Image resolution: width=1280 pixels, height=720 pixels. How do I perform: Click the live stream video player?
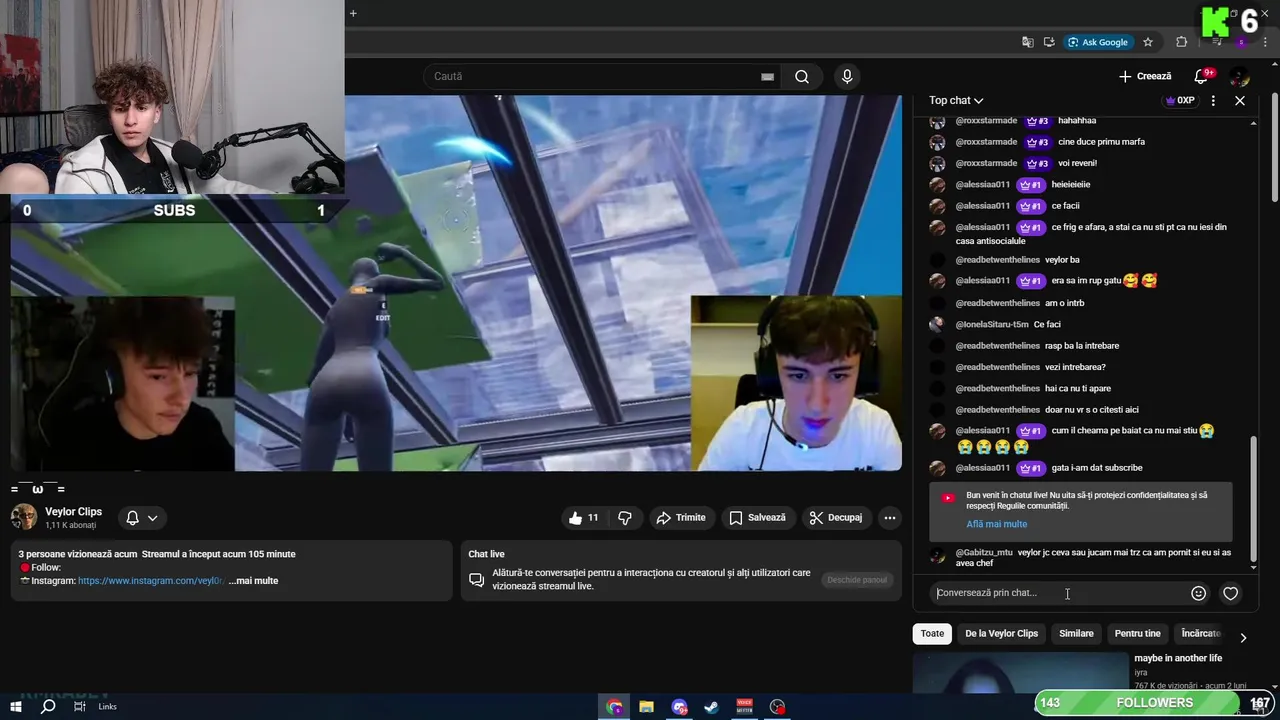[x=456, y=283]
